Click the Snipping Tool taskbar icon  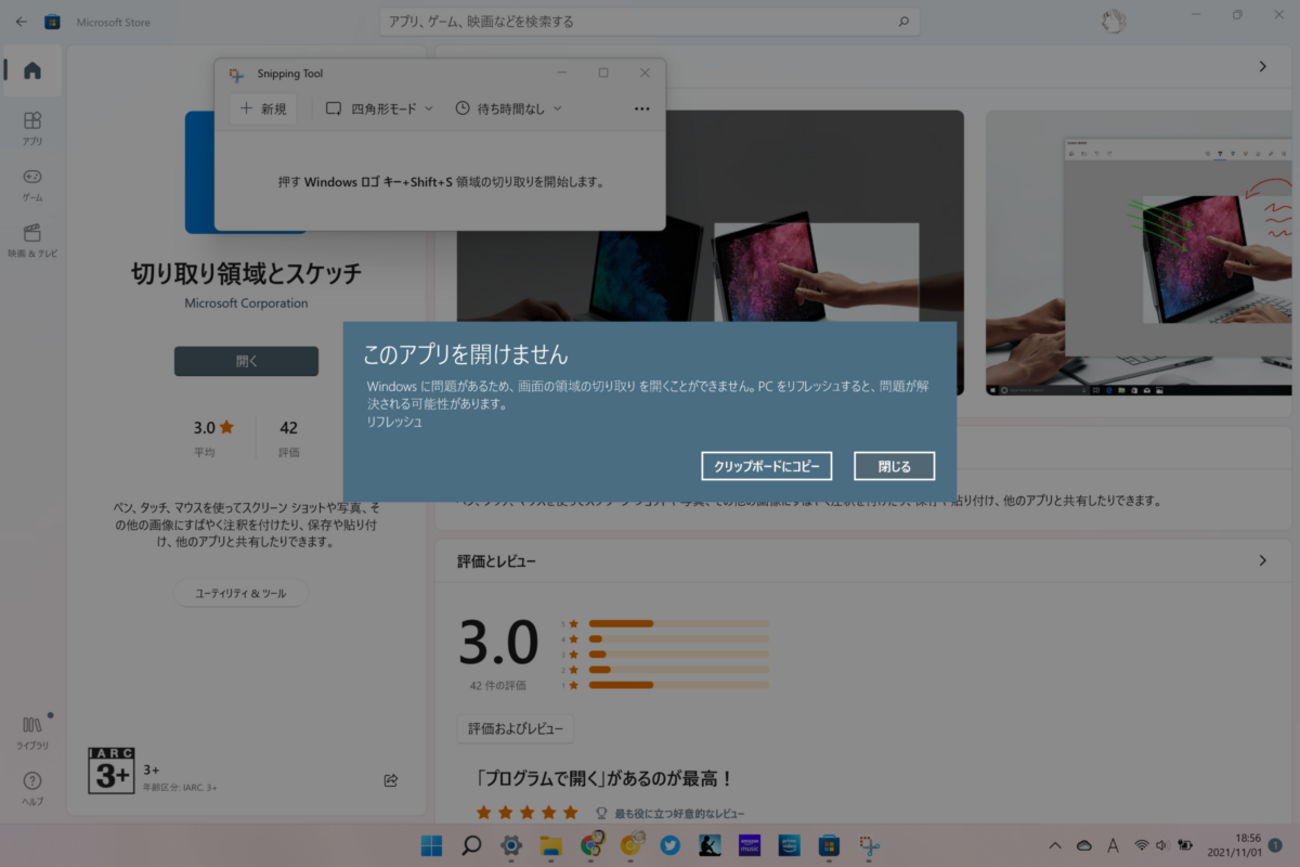869,846
